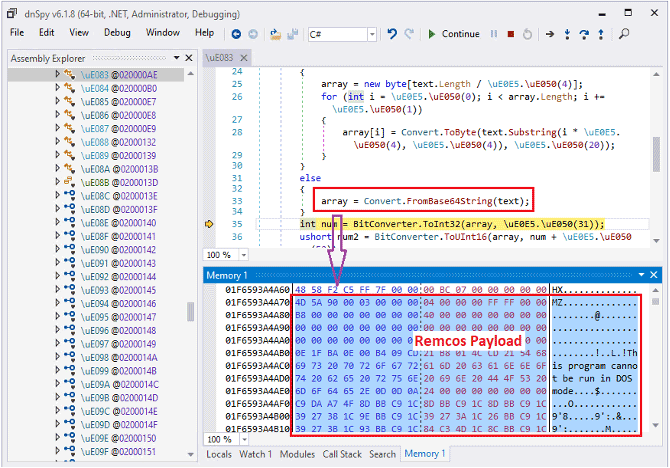Click the Step Into icon
Screen dimensions: 670x468
[x=567, y=33]
